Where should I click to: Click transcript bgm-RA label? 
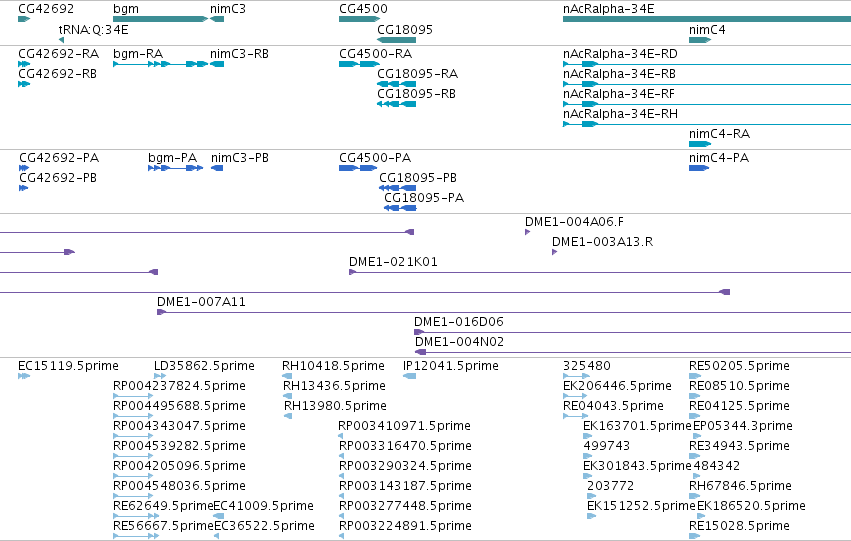138,54
